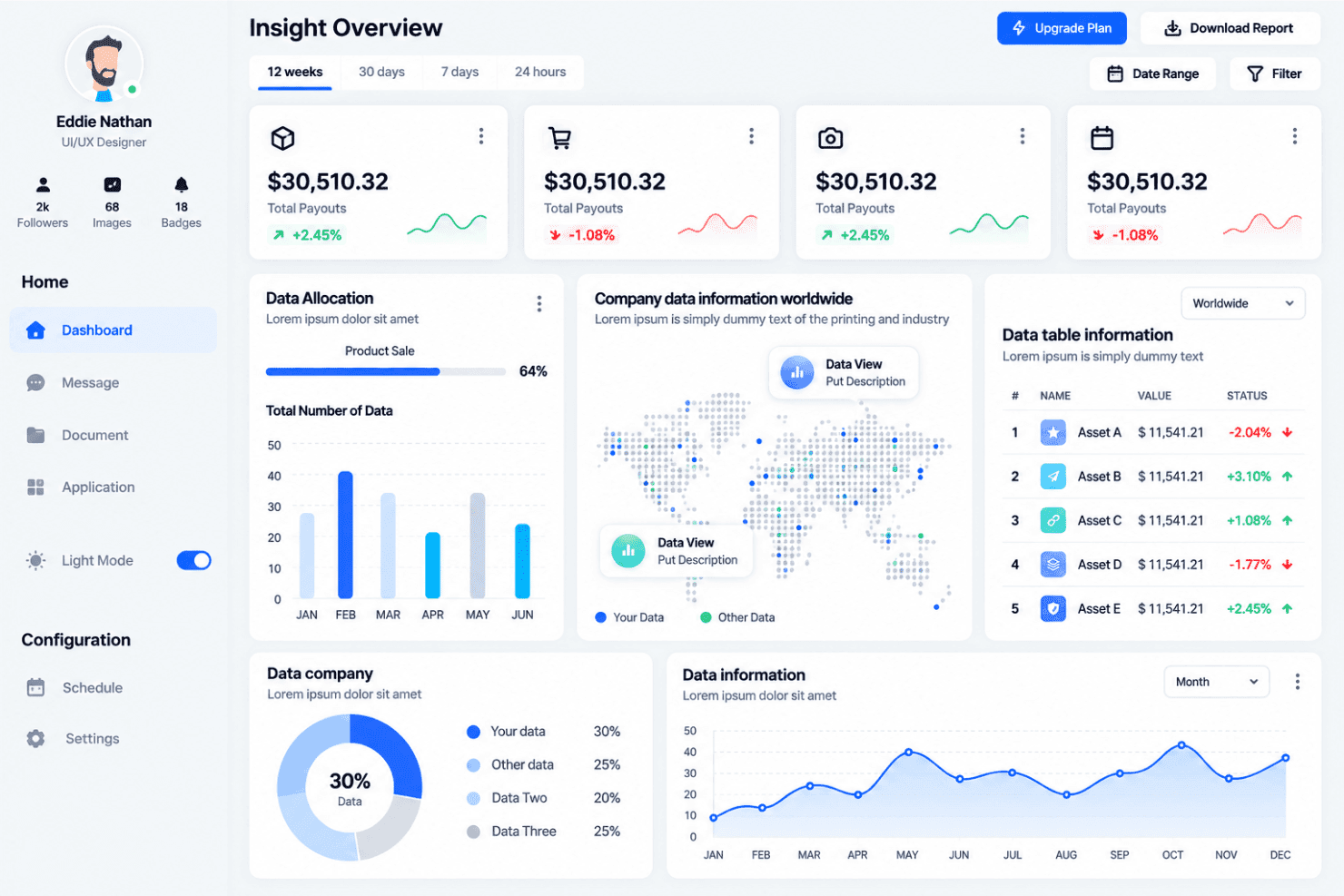Click the shopping cart icon on payout card
This screenshot has height=896, width=1344.
pos(559,138)
